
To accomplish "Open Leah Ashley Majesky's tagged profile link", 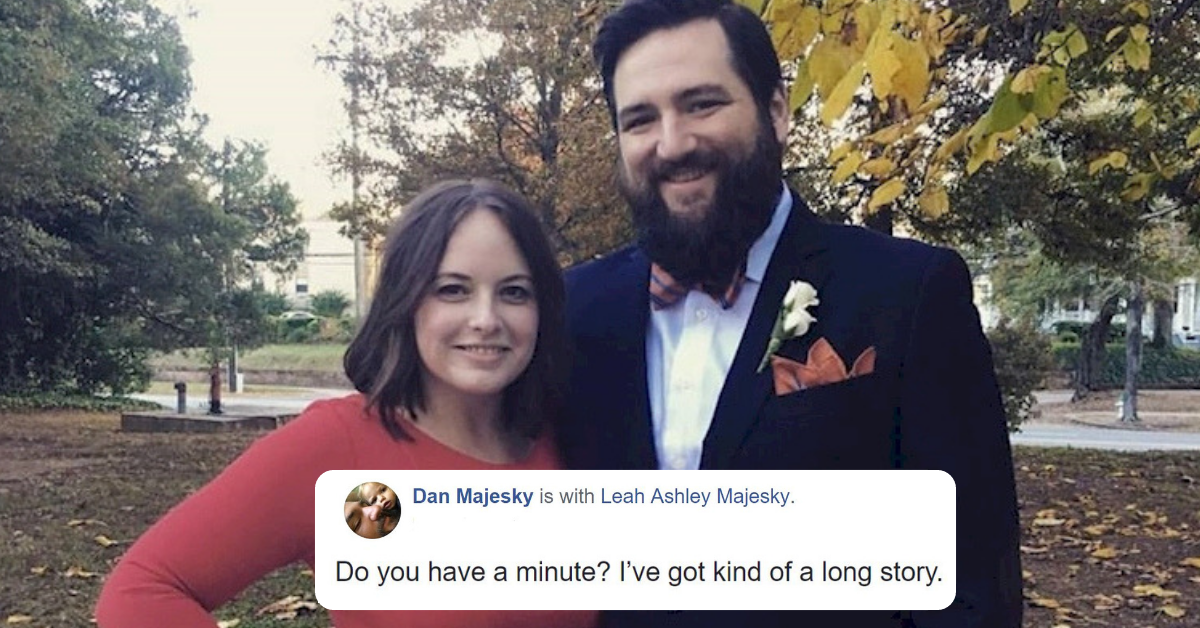I will click(x=696, y=497).
